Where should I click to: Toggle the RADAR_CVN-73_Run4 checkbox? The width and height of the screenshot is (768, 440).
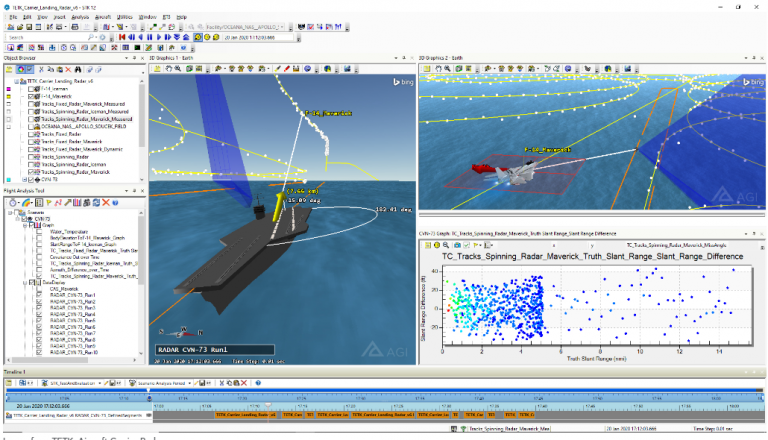coord(40,315)
